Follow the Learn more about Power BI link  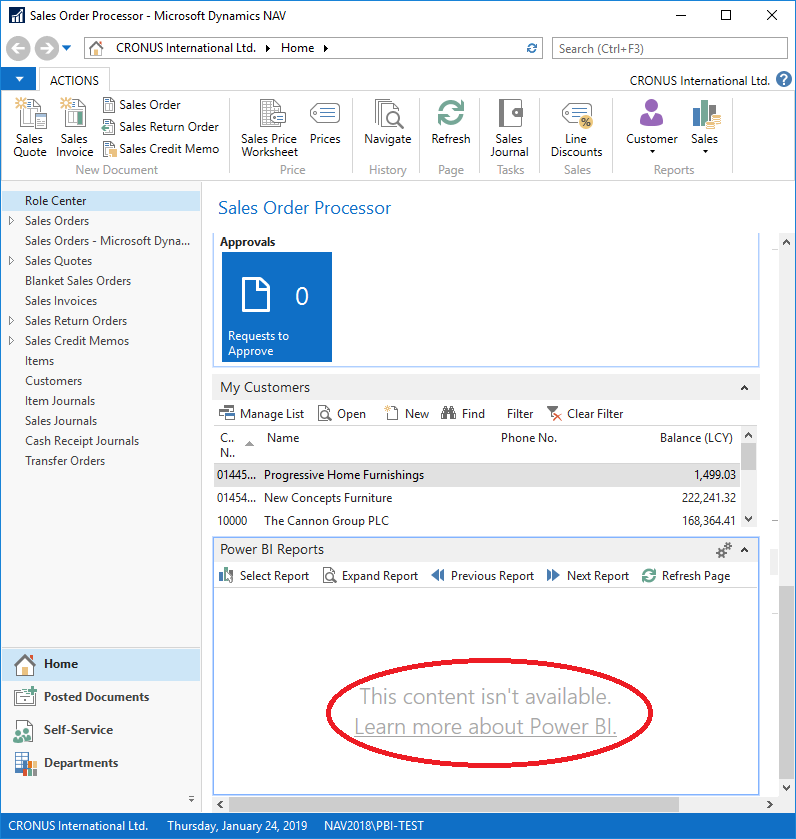click(x=485, y=727)
